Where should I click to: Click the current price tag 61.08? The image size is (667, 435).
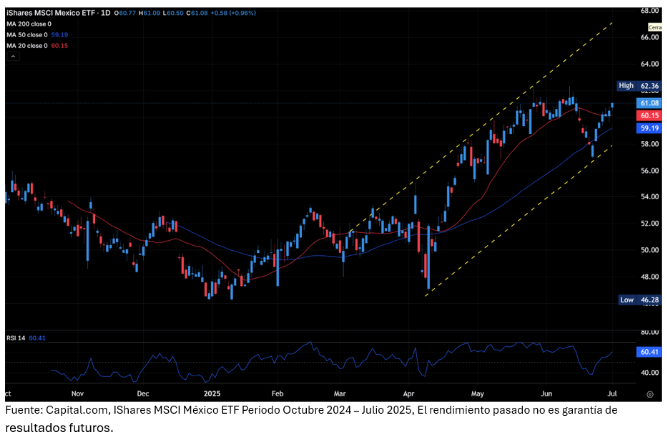(649, 103)
